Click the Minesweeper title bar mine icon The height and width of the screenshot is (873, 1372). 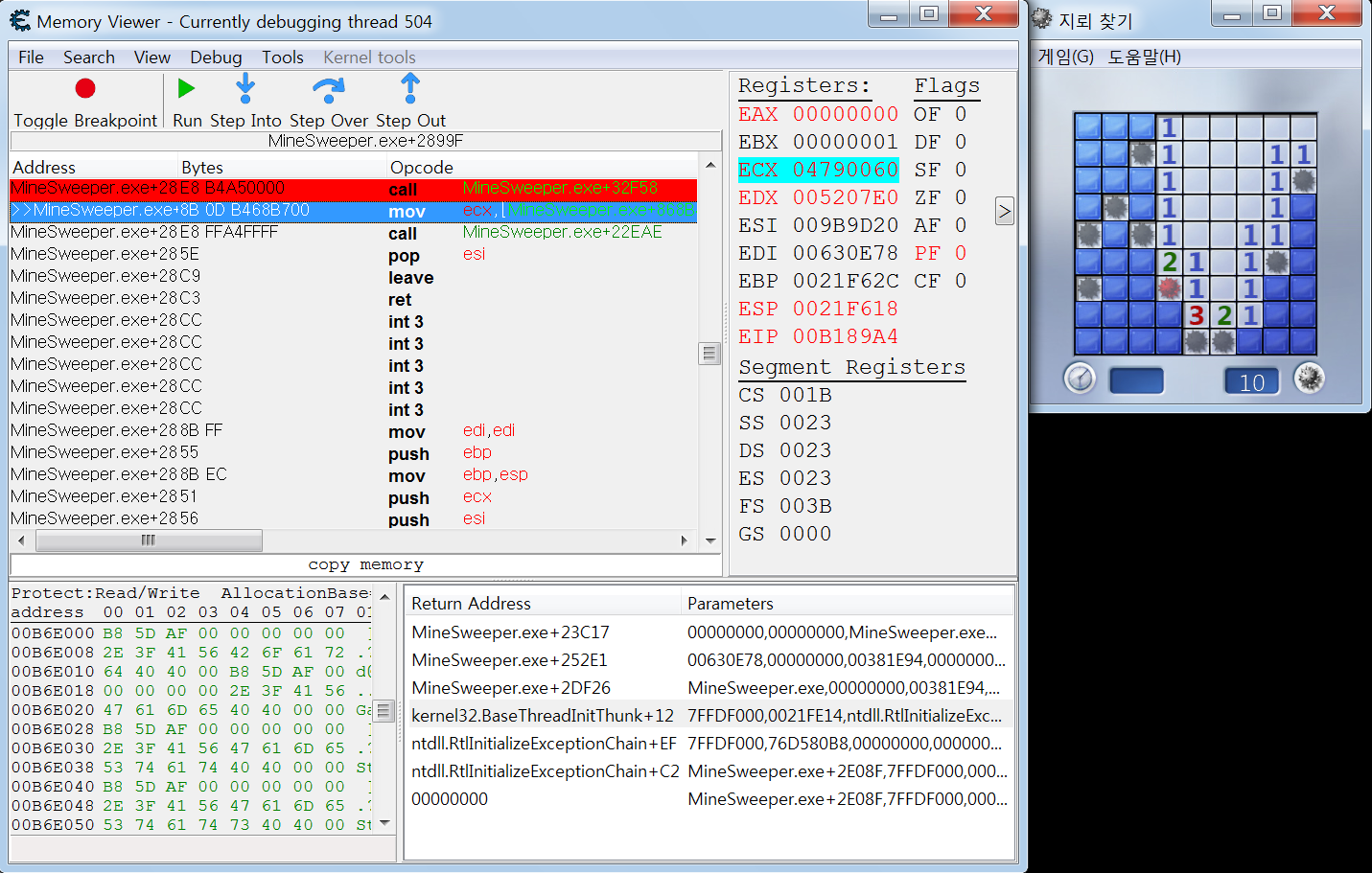tap(1042, 18)
